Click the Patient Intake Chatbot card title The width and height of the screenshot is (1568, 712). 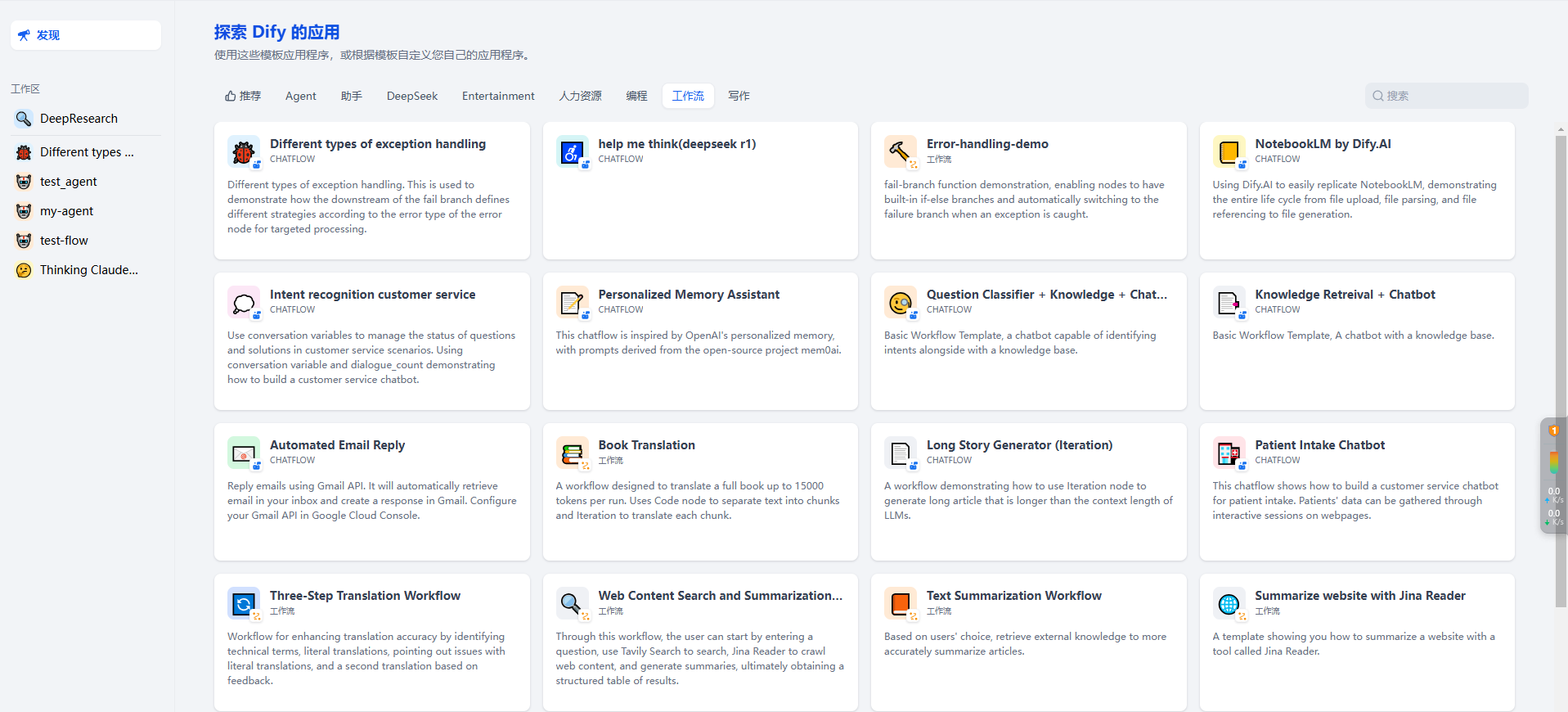pyautogui.click(x=1319, y=445)
